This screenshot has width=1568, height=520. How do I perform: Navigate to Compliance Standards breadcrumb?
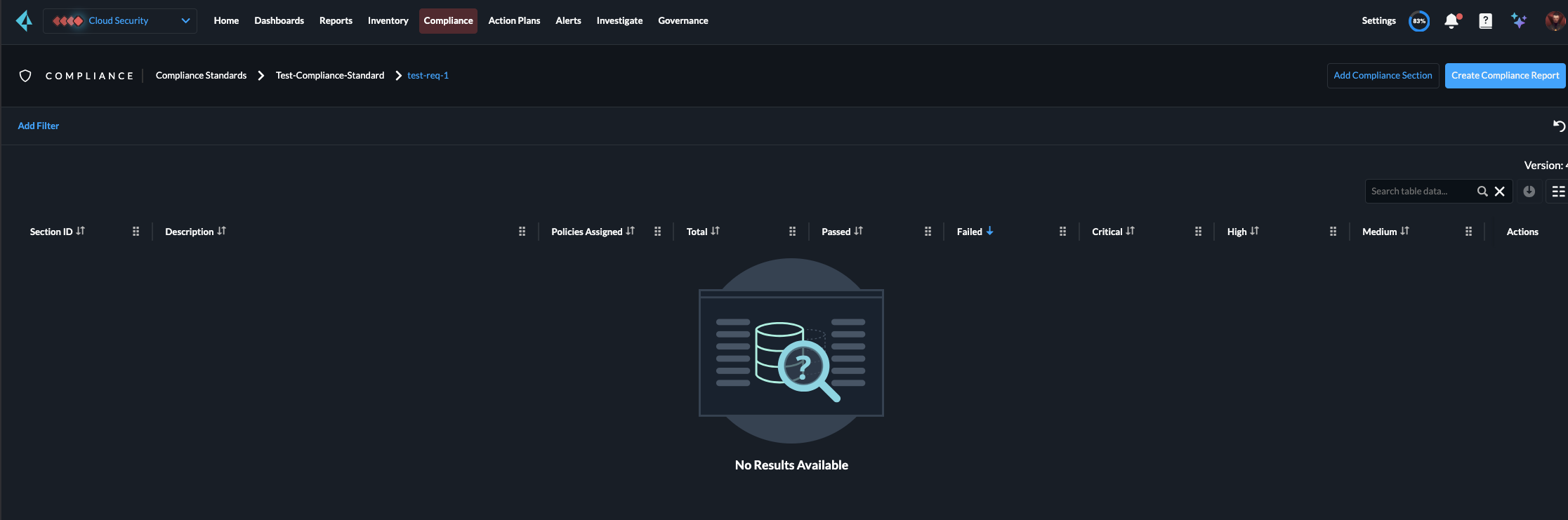201,76
